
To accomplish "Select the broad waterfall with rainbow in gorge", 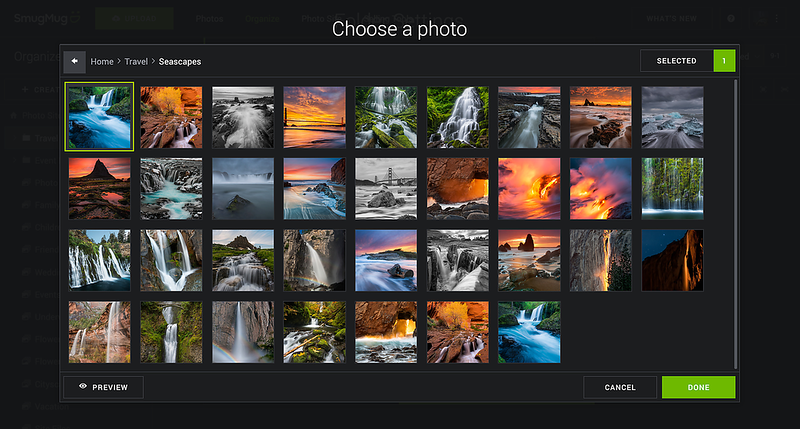I will 314,260.
